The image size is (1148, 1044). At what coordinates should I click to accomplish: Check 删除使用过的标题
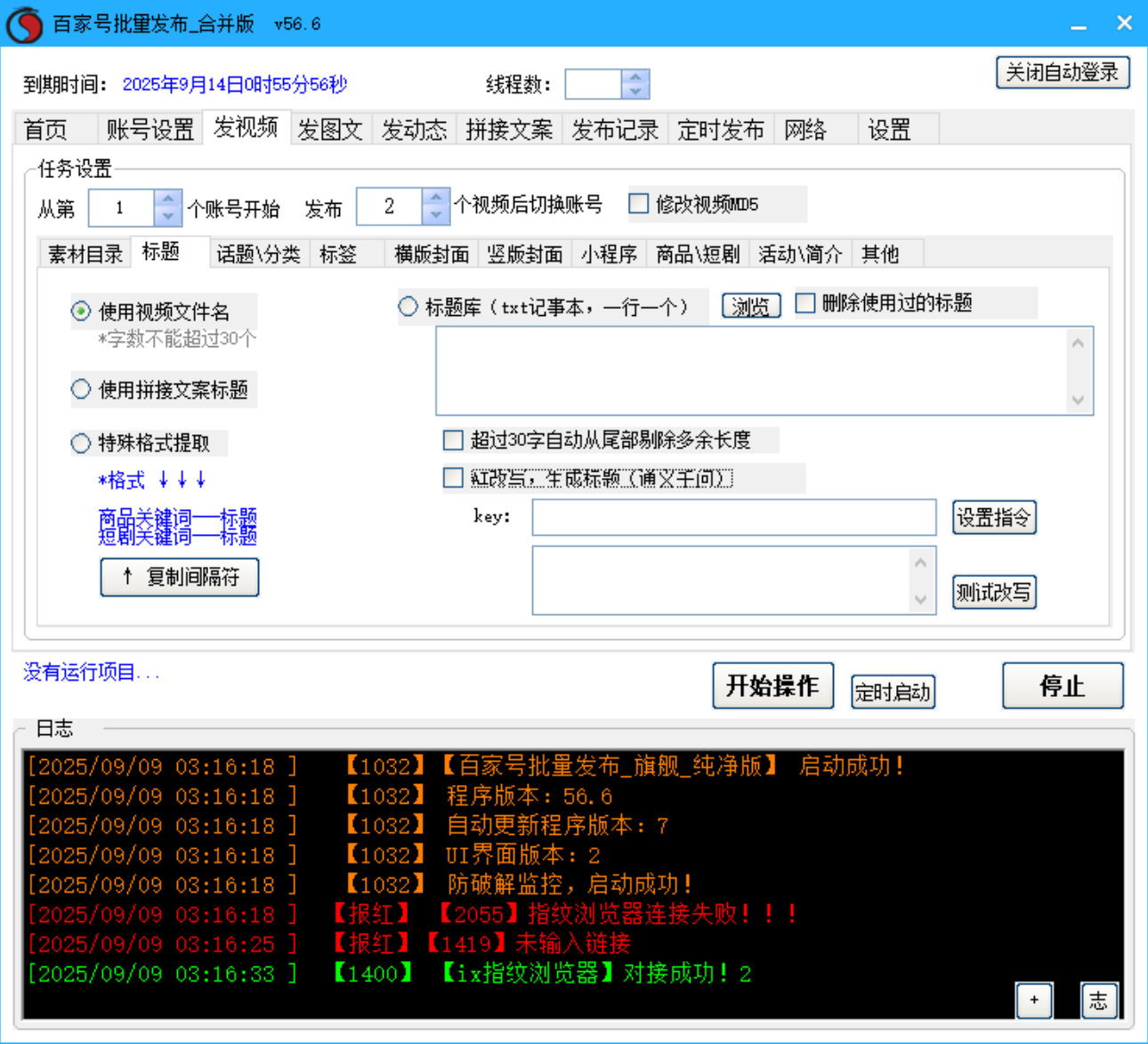click(804, 303)
